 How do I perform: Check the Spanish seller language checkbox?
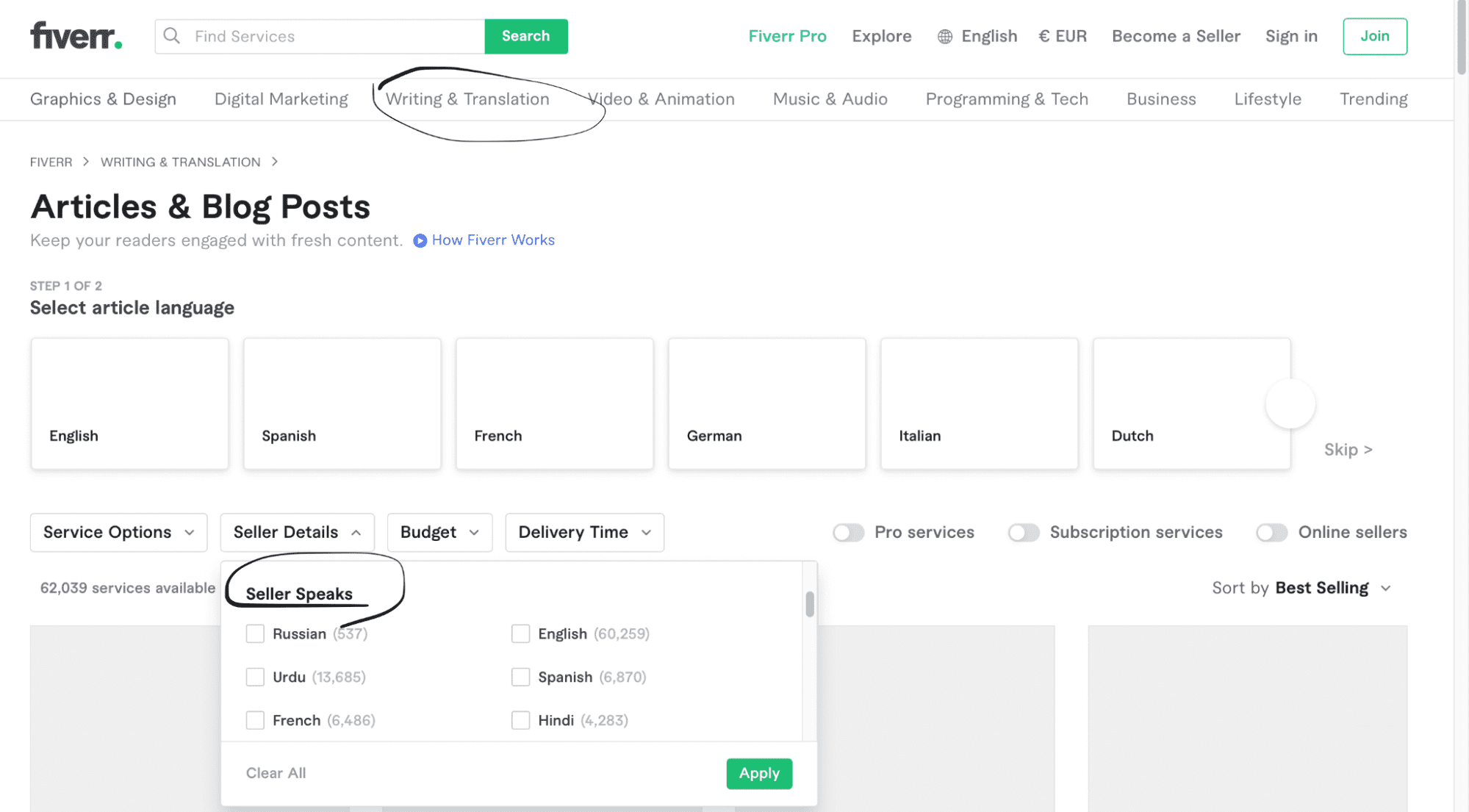pyautogui.click(x=520, y=677)
